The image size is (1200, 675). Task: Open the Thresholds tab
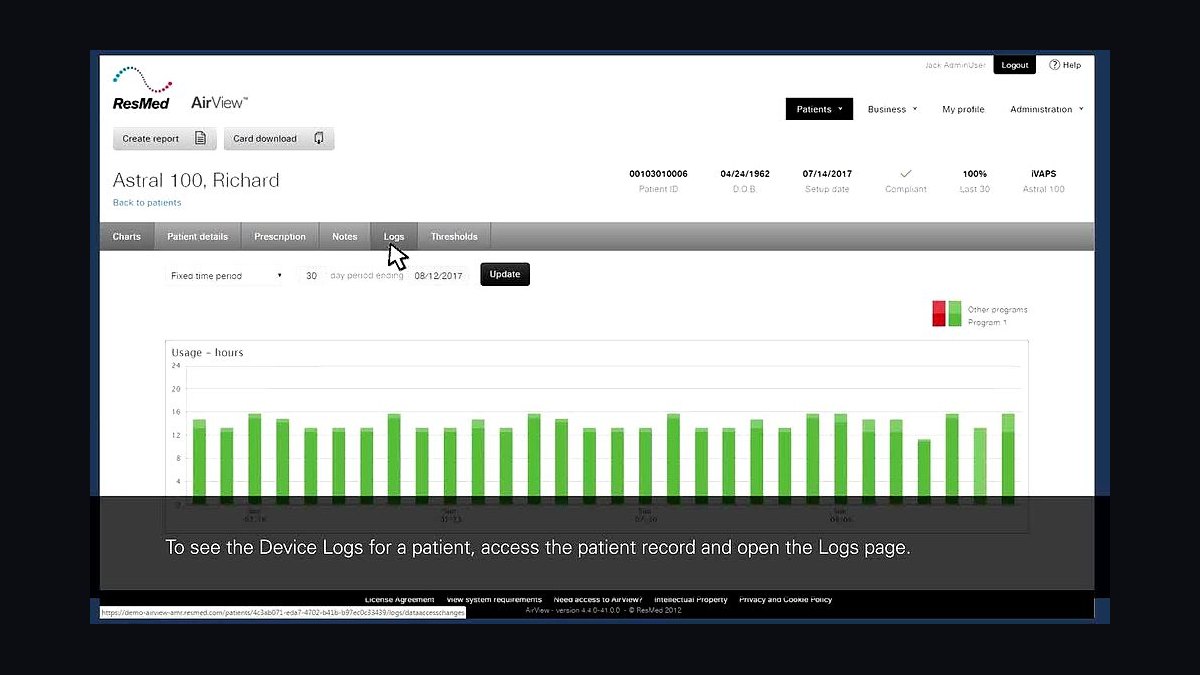click(x=454, y=237)
